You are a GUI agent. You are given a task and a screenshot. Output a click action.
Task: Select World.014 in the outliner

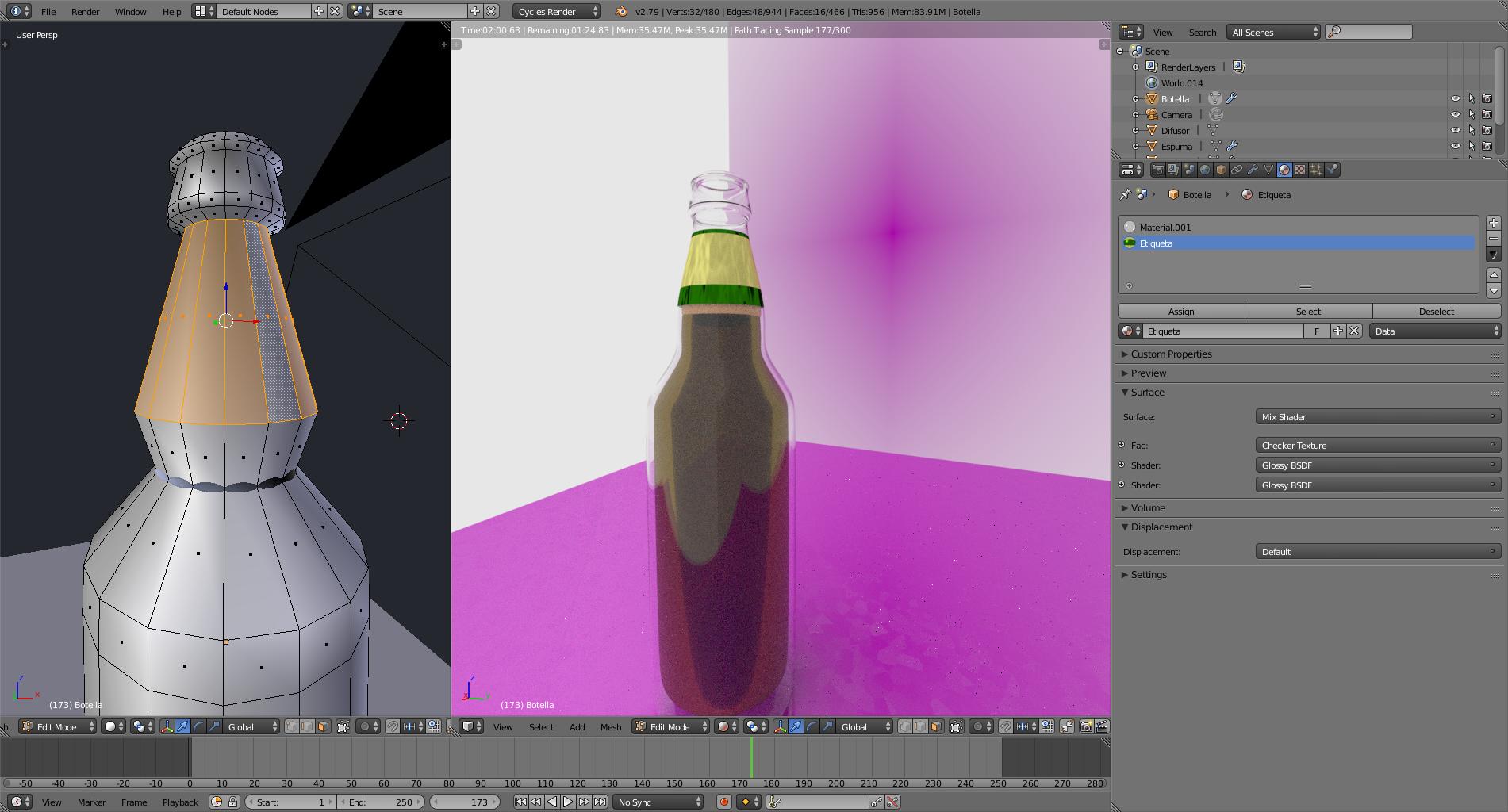[x=1181, y=83]
